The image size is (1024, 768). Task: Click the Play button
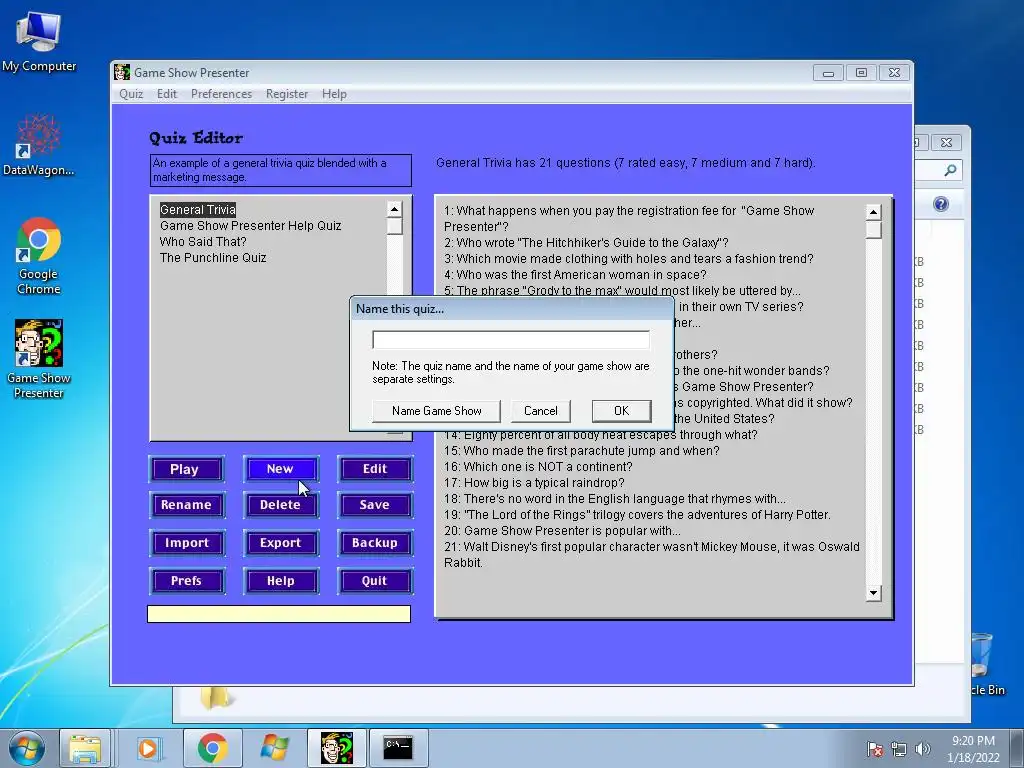pyautogui.click(x=187, y=469)
